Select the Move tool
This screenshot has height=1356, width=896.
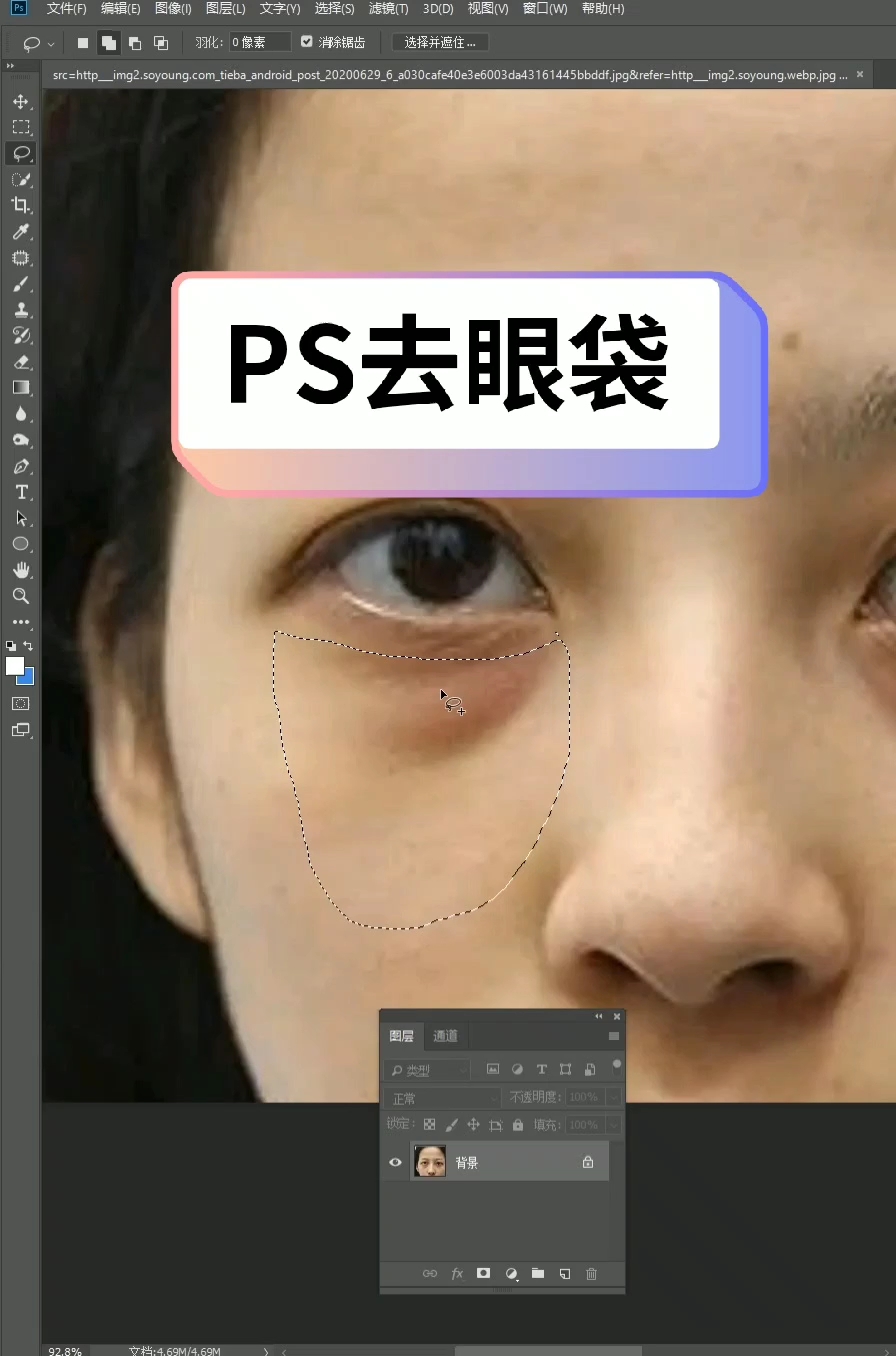20,102
